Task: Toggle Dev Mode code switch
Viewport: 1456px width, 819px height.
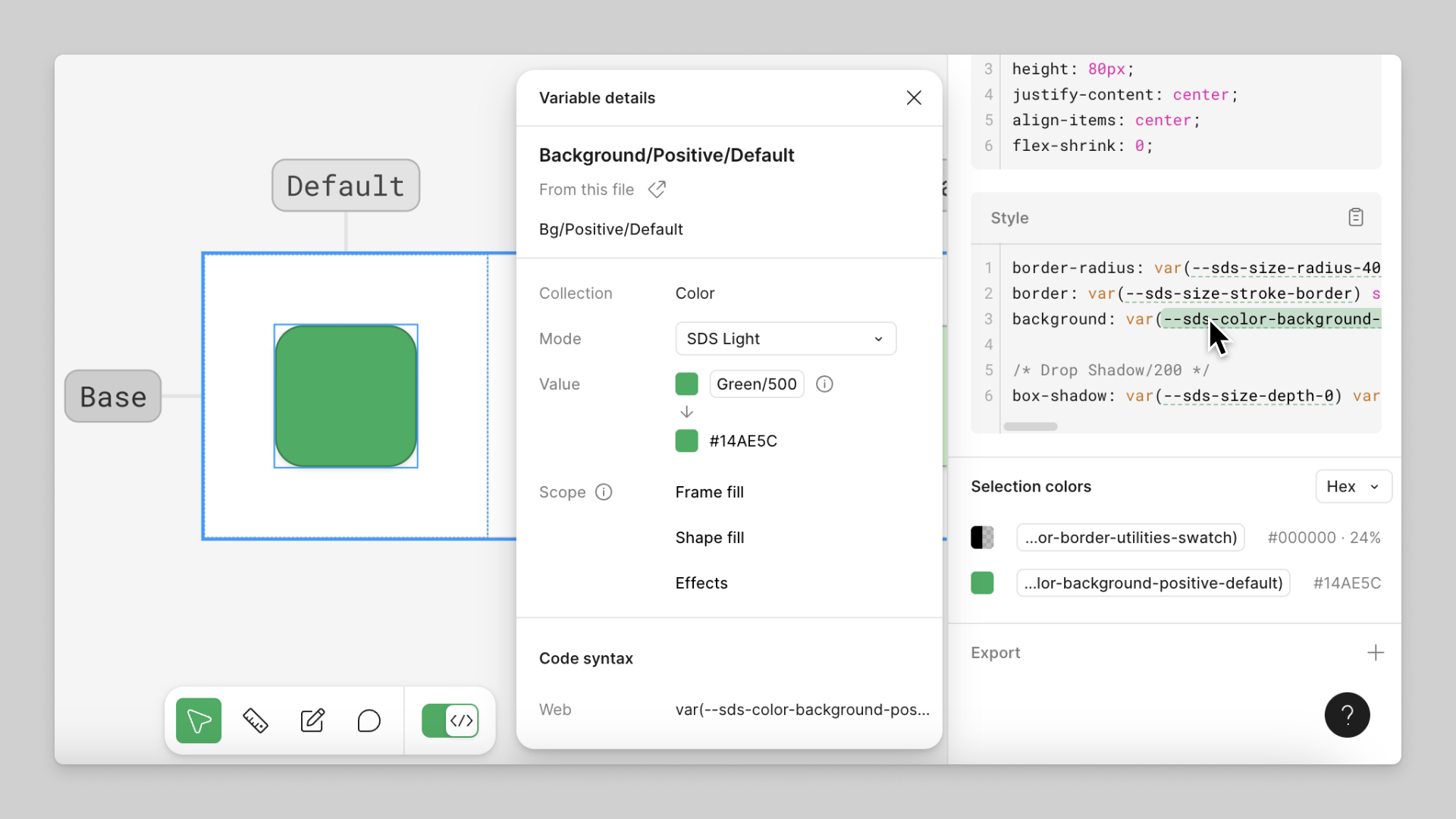Action: pos(450,720)
